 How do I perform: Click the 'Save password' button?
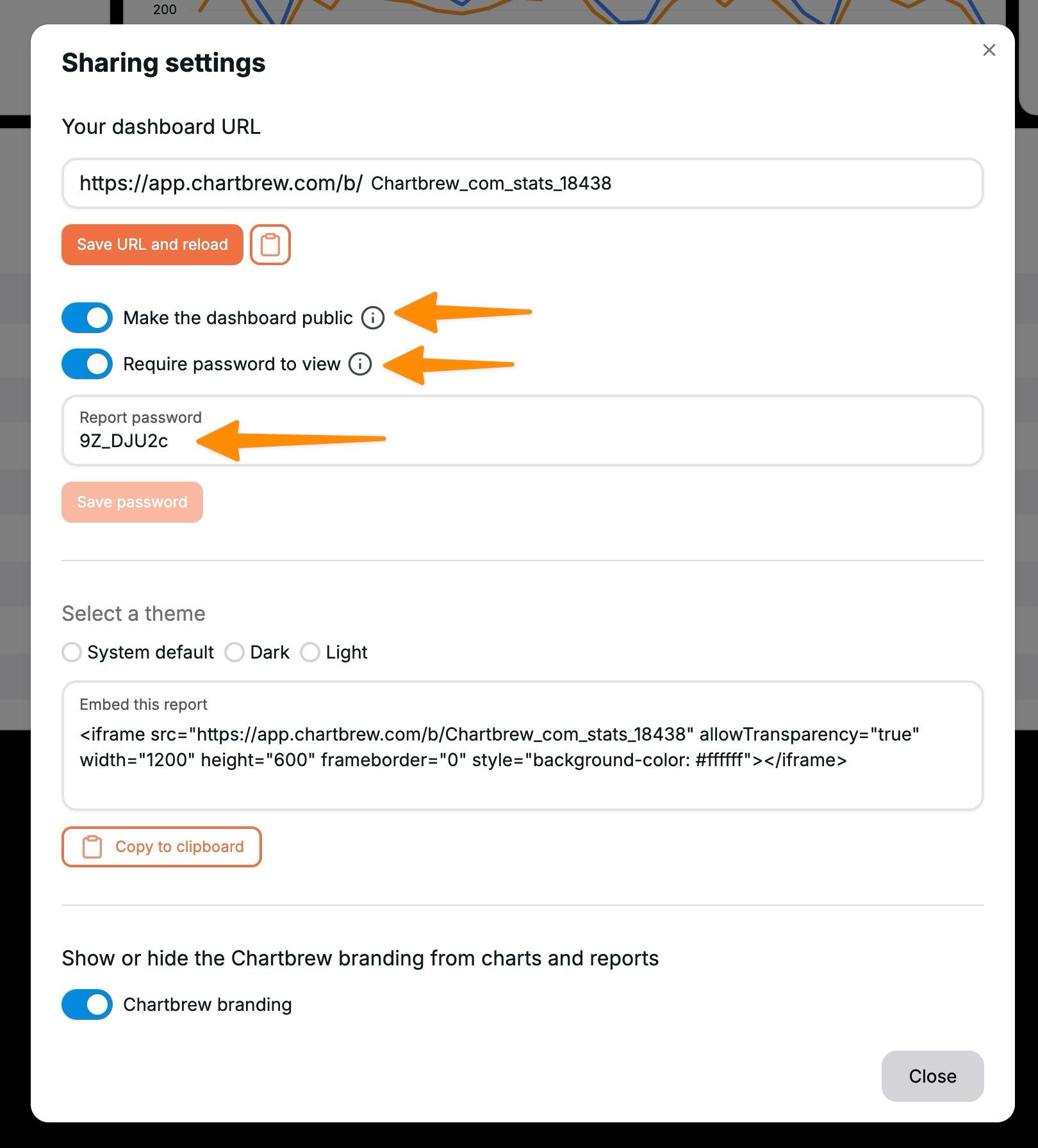(132, 502)
